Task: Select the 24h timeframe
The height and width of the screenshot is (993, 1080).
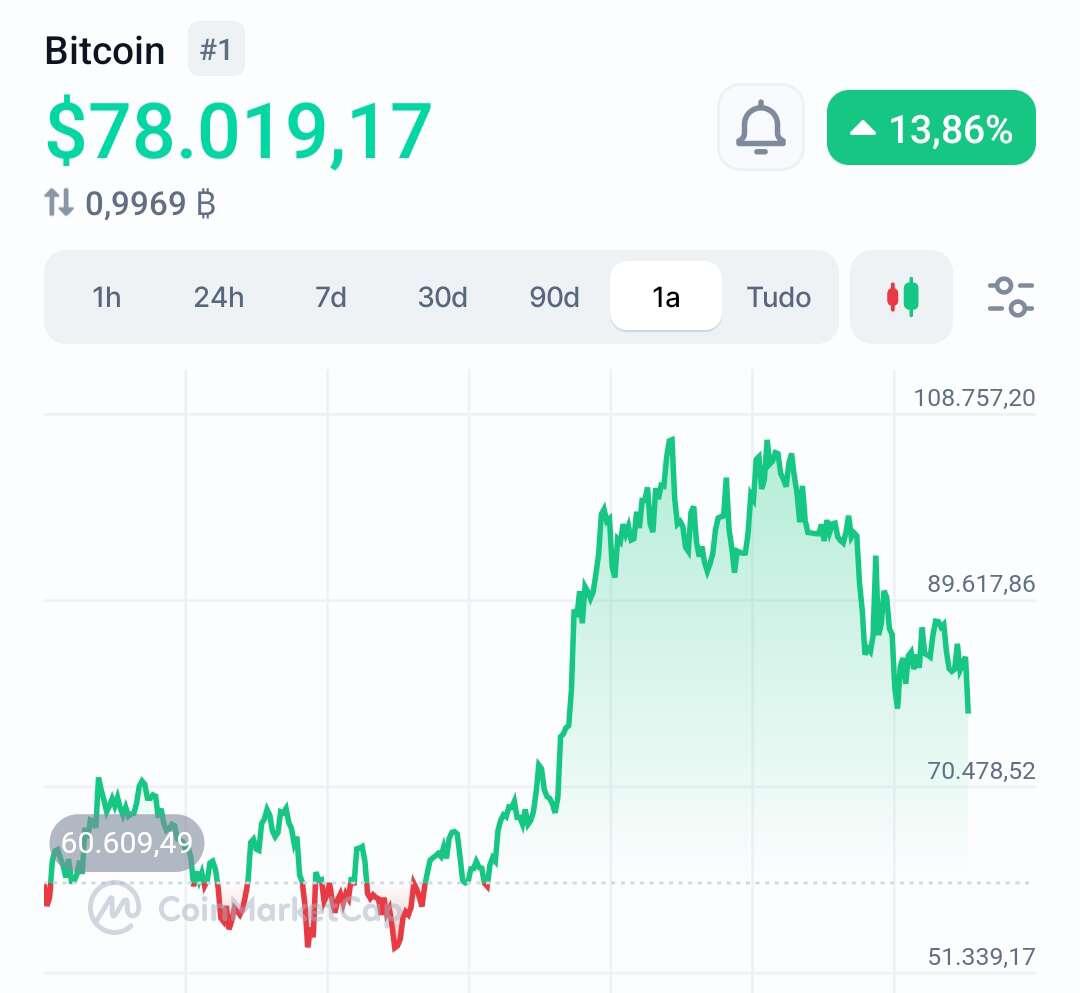Action: click(218, 297)
